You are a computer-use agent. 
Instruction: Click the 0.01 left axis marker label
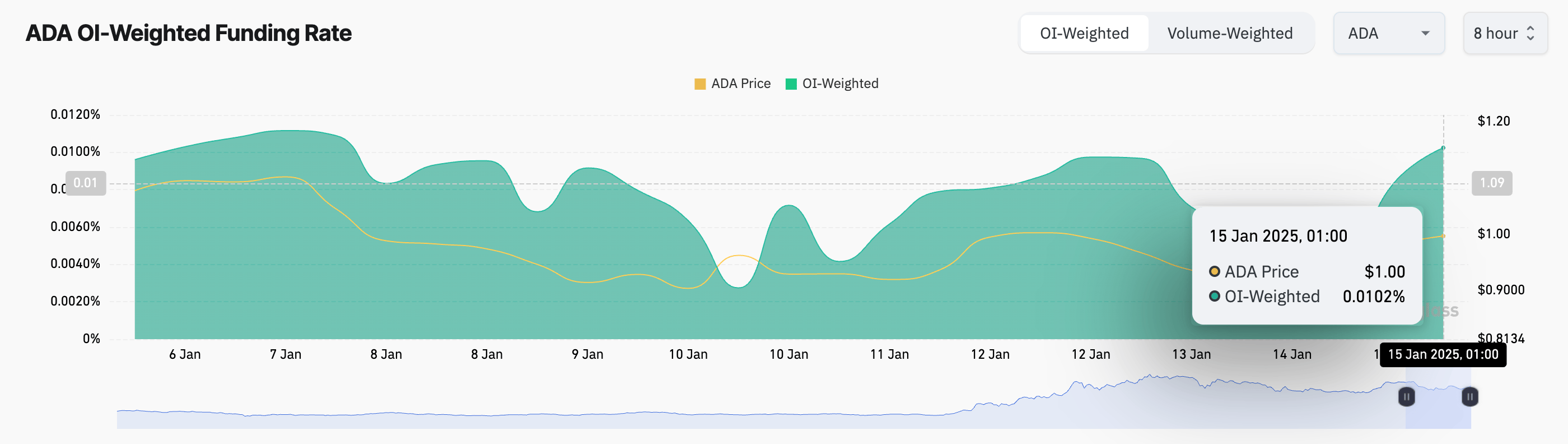[x=85, y=183]
